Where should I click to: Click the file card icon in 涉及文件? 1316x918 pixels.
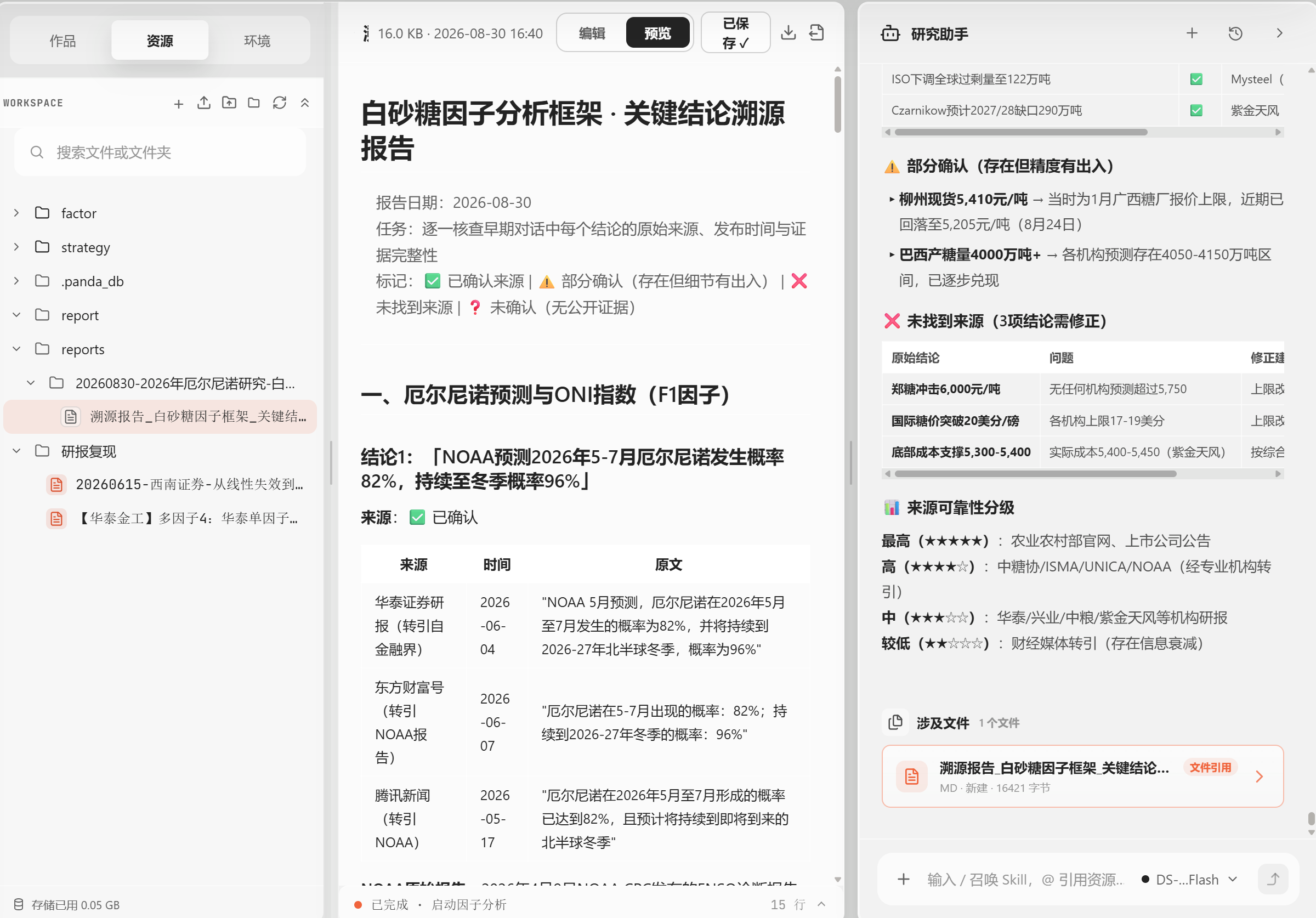[x=912, y=777]
